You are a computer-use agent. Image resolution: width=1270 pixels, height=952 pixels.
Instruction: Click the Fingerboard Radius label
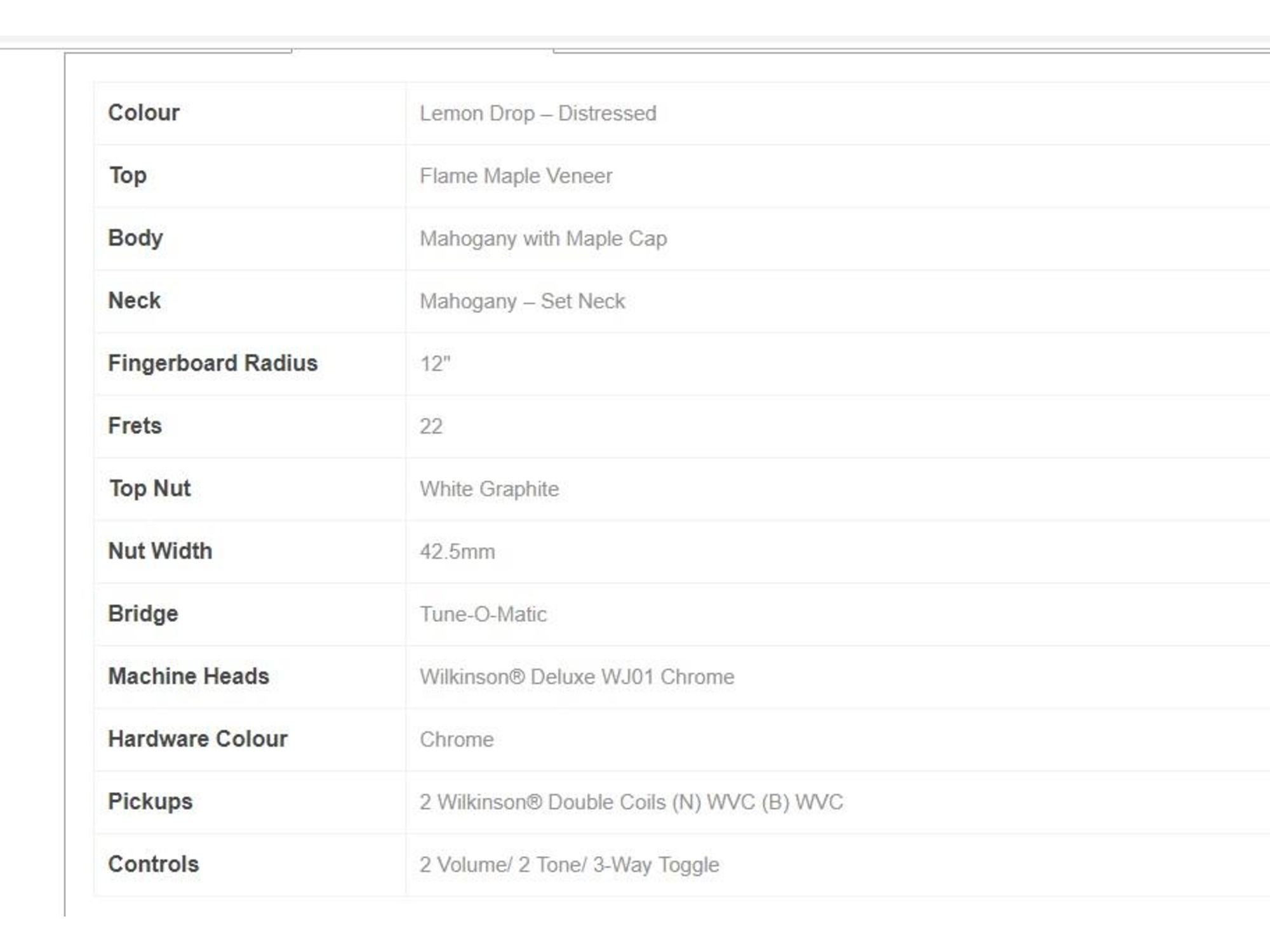(x=213, y=363)
